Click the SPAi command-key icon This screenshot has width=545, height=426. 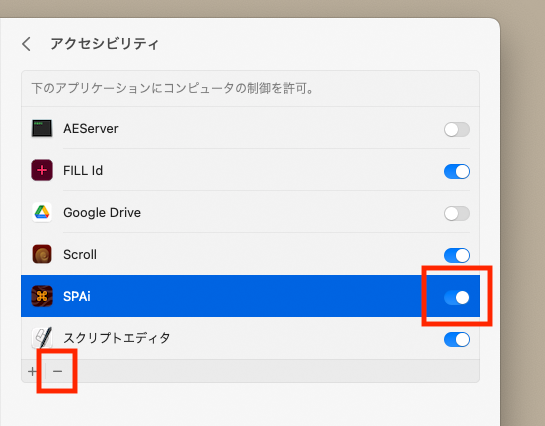(x=42, y=296)
